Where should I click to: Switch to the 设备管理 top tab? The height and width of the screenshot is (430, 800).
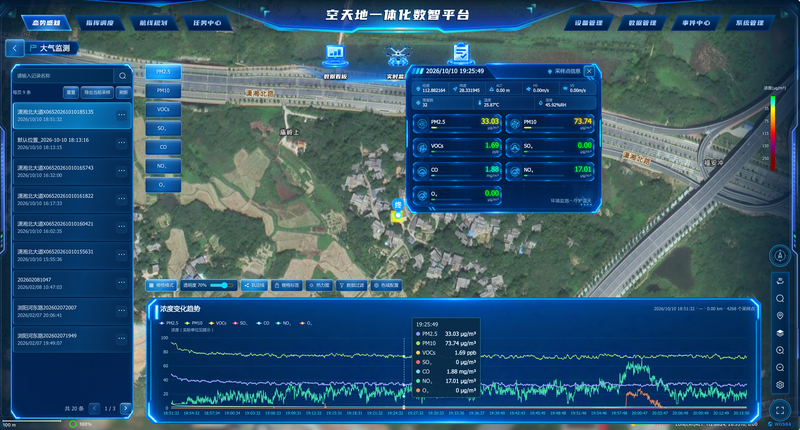589,23
